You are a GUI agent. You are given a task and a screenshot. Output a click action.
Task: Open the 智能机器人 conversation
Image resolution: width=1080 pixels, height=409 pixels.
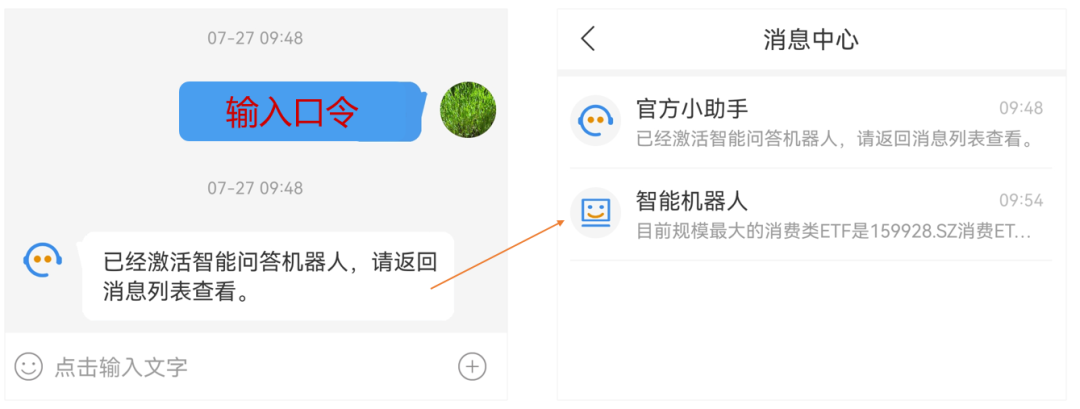[811, 214]
